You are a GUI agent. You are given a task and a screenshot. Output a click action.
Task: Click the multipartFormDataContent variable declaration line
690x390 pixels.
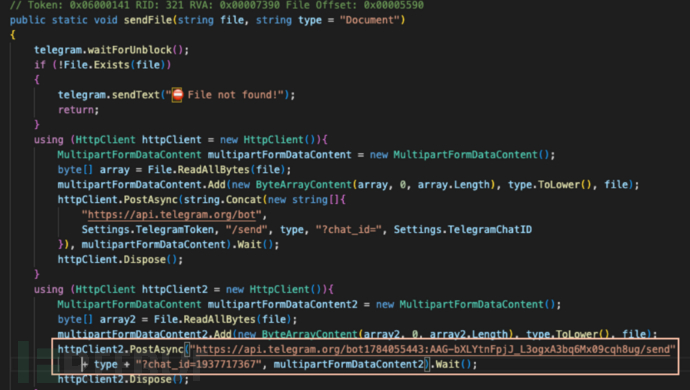click(x=306, y=155)
